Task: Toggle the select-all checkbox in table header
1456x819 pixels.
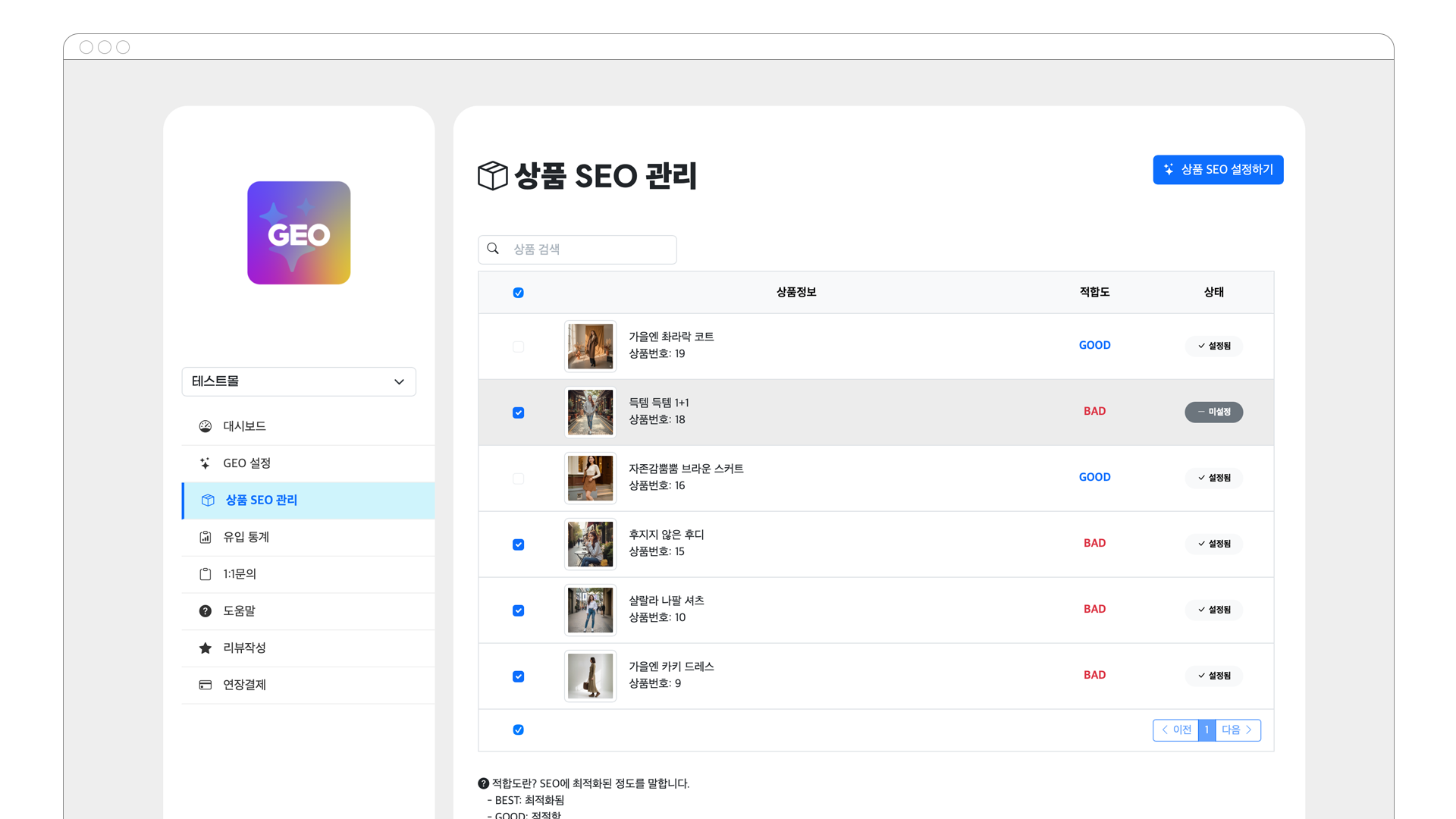Action: (x=518, y=293)
